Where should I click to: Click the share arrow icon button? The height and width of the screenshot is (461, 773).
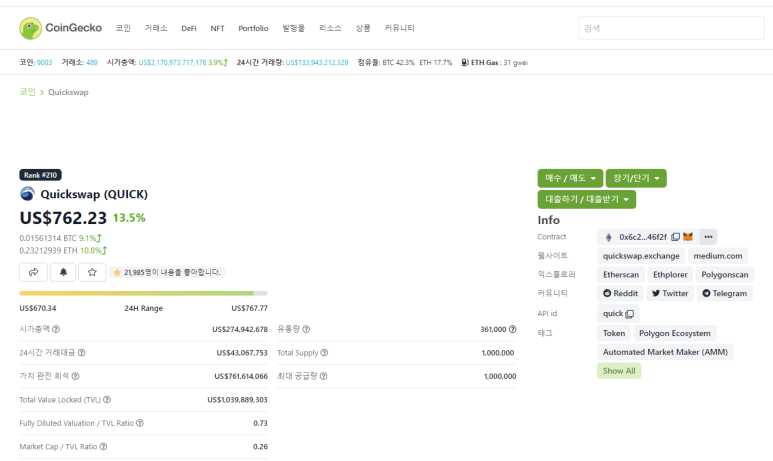pos(34,272)
